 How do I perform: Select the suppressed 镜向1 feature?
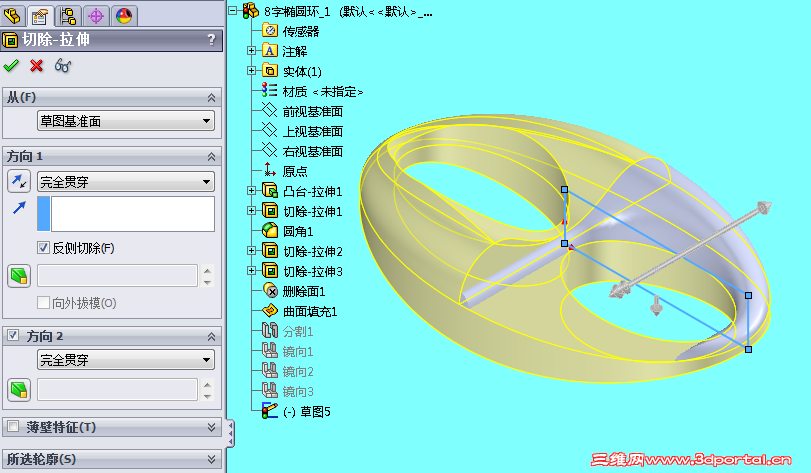[x=298, y=352]
